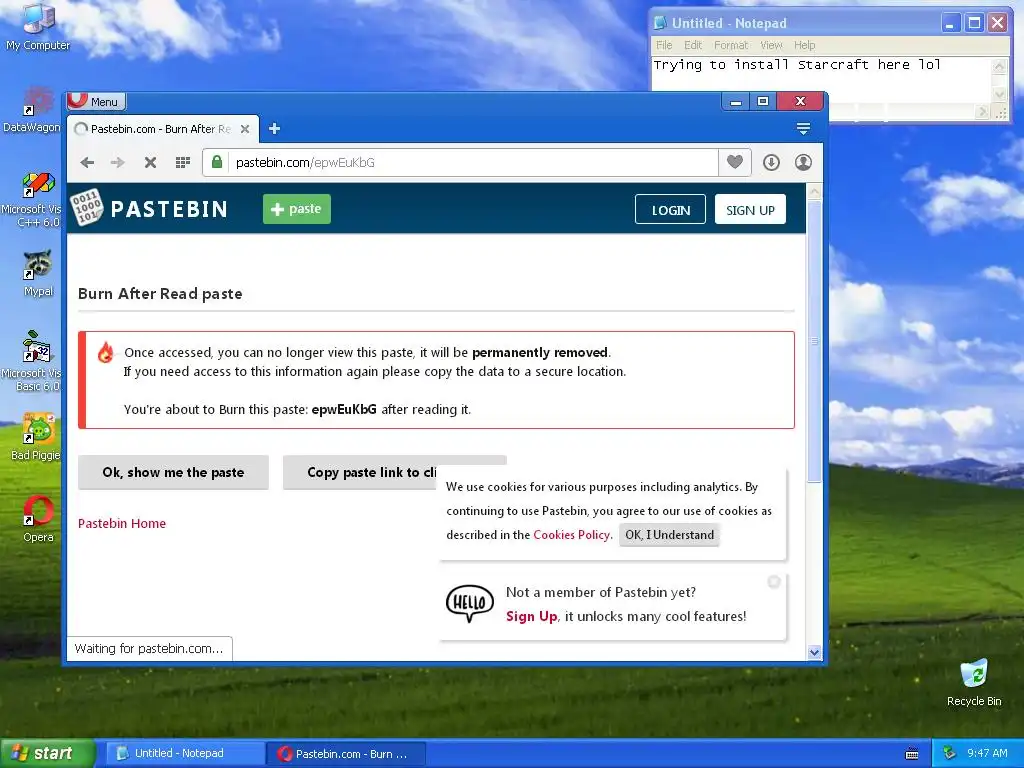Open Notepad File menu
Image resolution: width=1024 pixels, height=768 pixels.
coord(664,45)
